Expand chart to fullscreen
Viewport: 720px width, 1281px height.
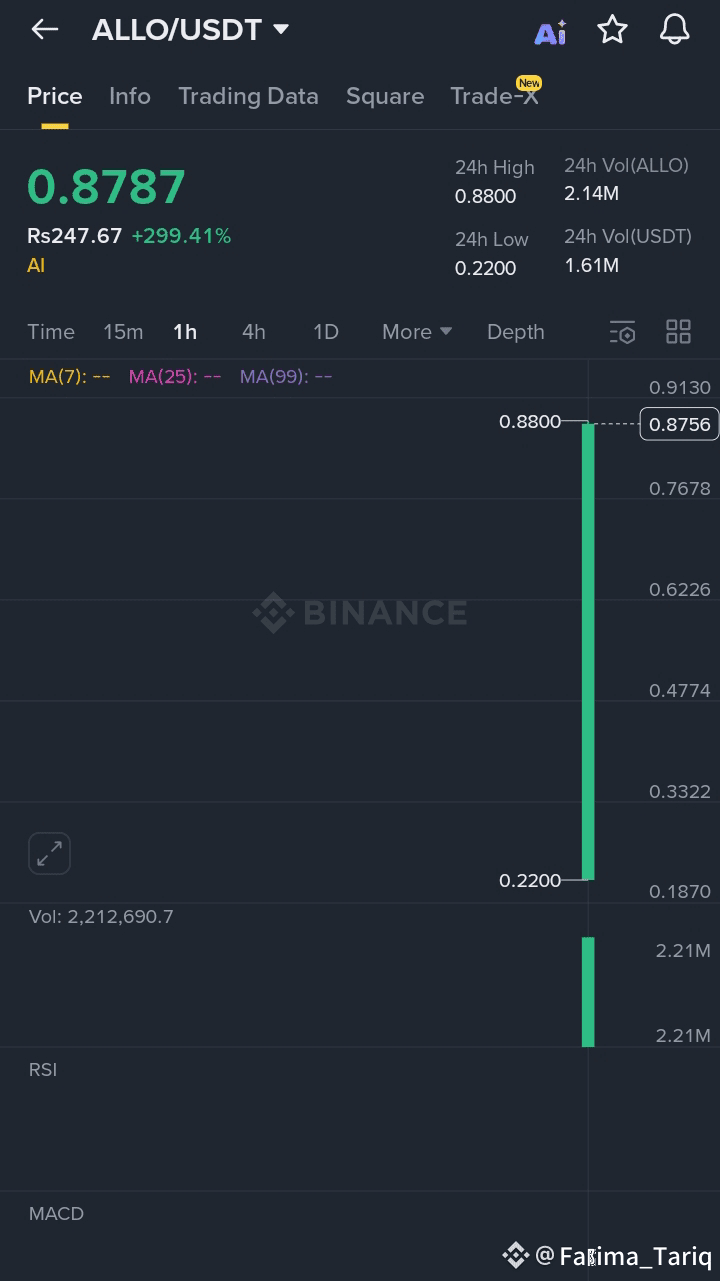click(x=49, y=853)
